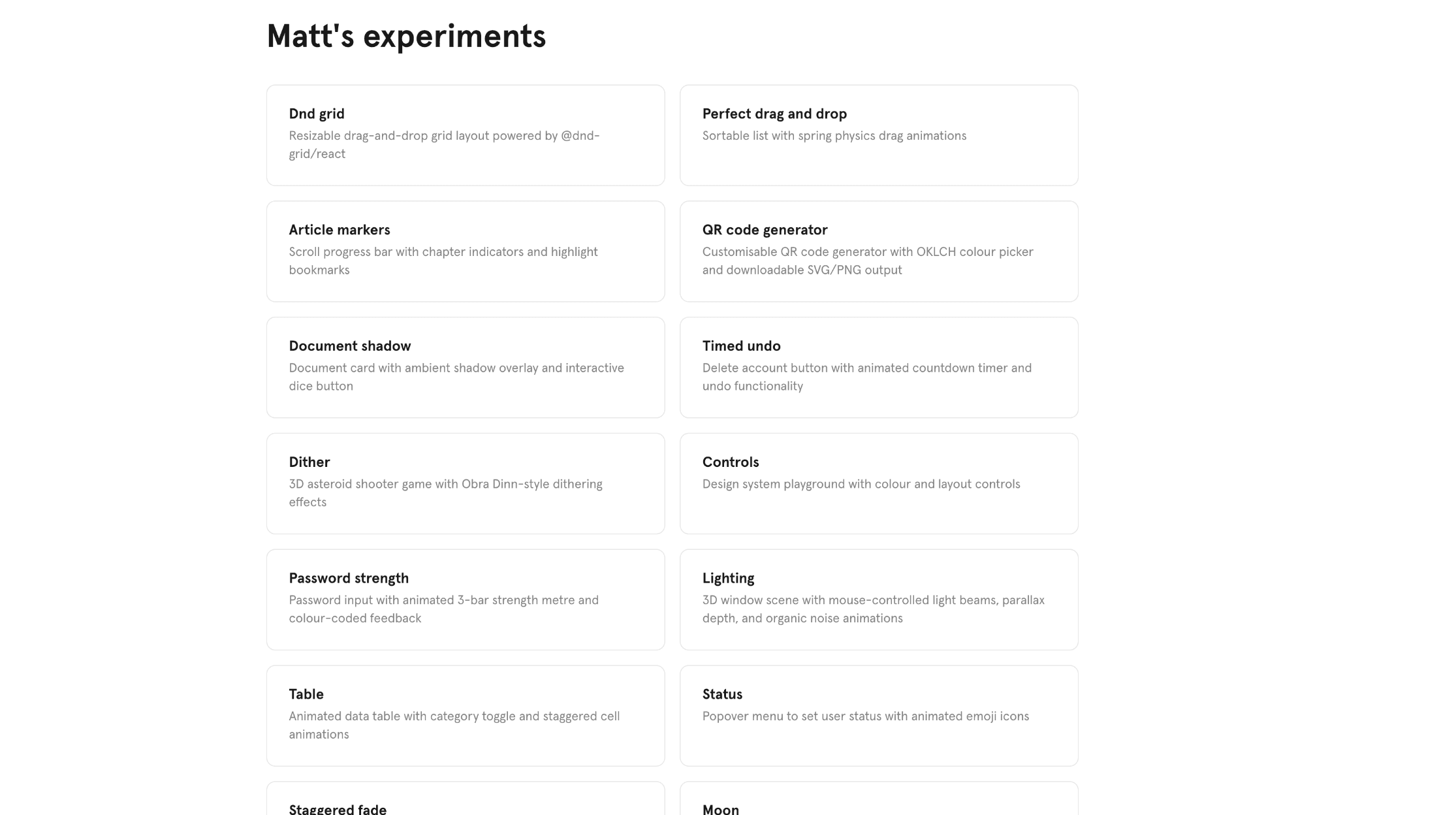Open the Timed undo experiment
Image resolution: width=1456 pixels, height=815 pixels.
879,367
